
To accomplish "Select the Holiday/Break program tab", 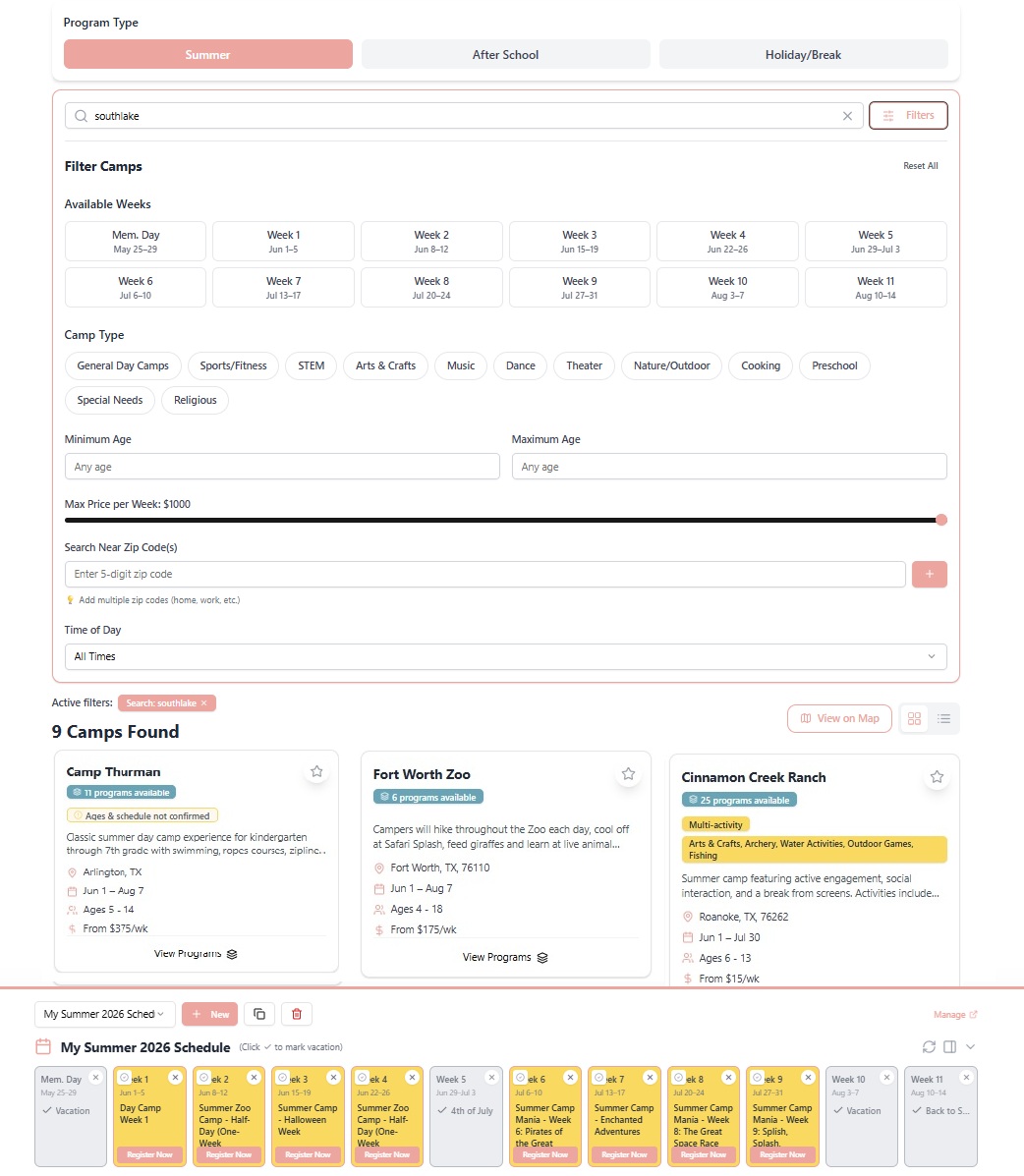I will pyautogui.click(x=804, y=55).
